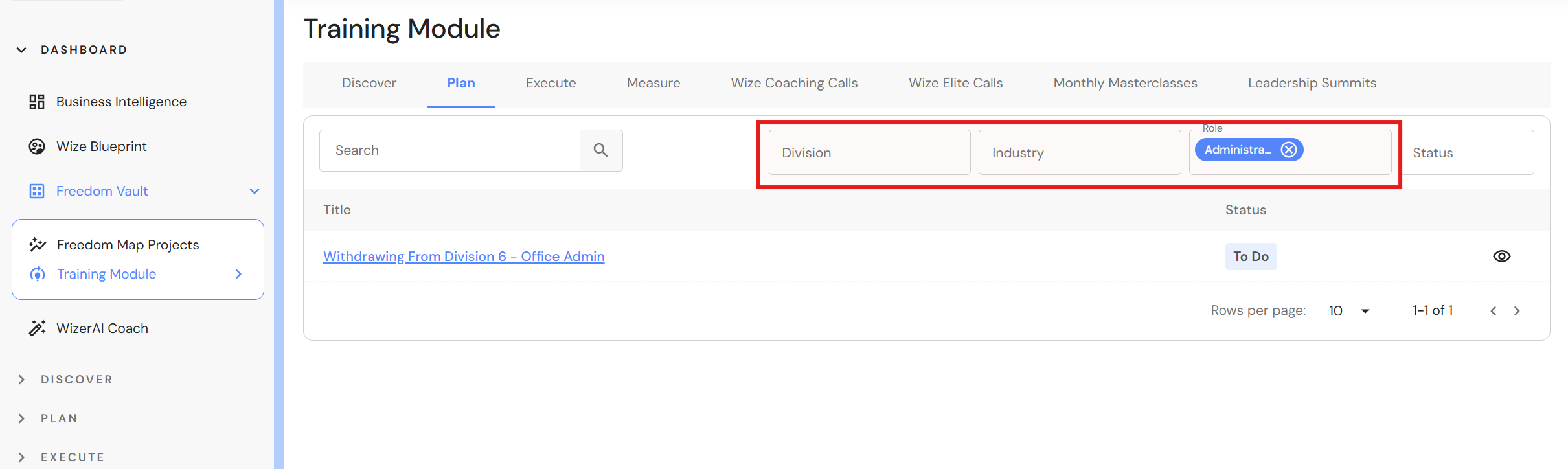Go to next results page arrow
Viewport: 1568px width, 469px height.
point(1517,311)
